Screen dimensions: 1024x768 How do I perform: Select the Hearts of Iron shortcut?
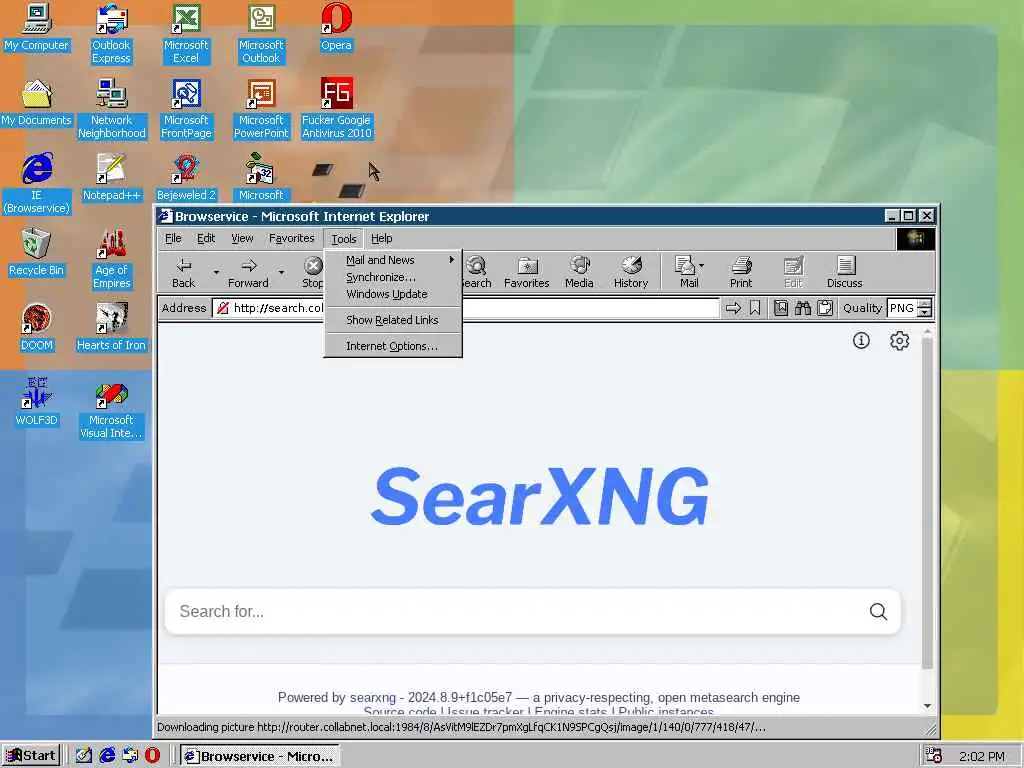(112, 328)
